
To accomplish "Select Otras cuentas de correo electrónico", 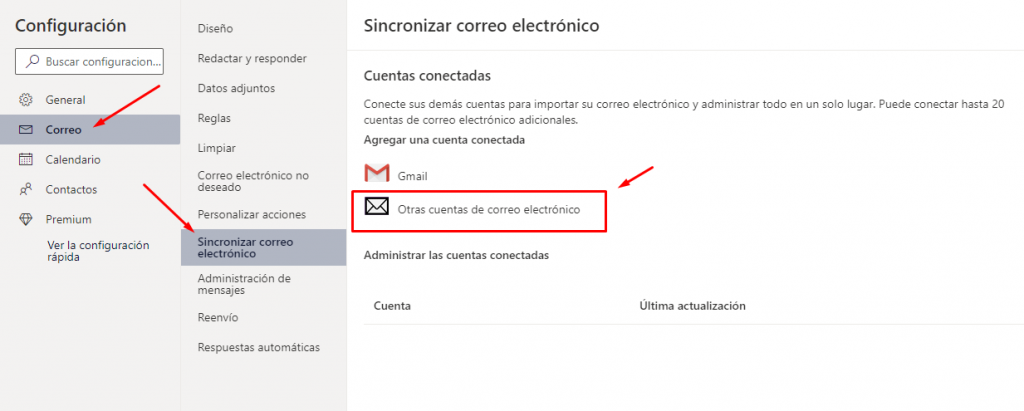I will click(488, 209).
